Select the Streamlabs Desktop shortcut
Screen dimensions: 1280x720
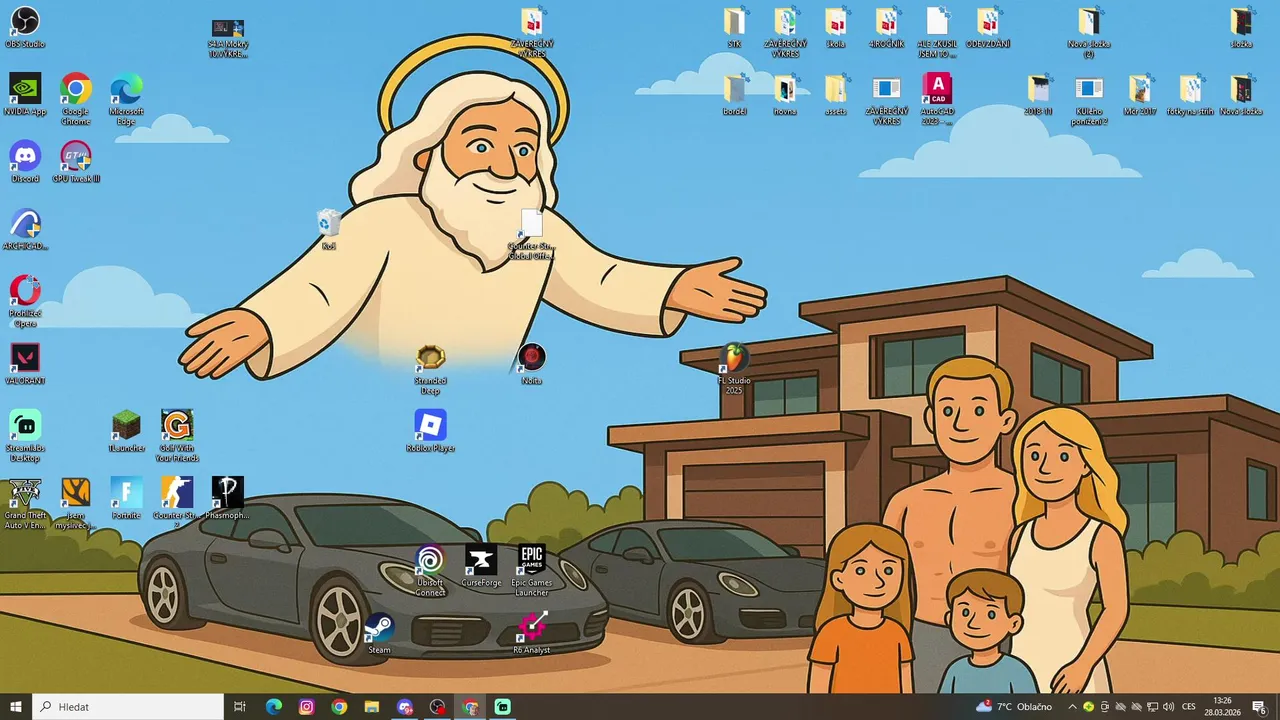point(25,435)
